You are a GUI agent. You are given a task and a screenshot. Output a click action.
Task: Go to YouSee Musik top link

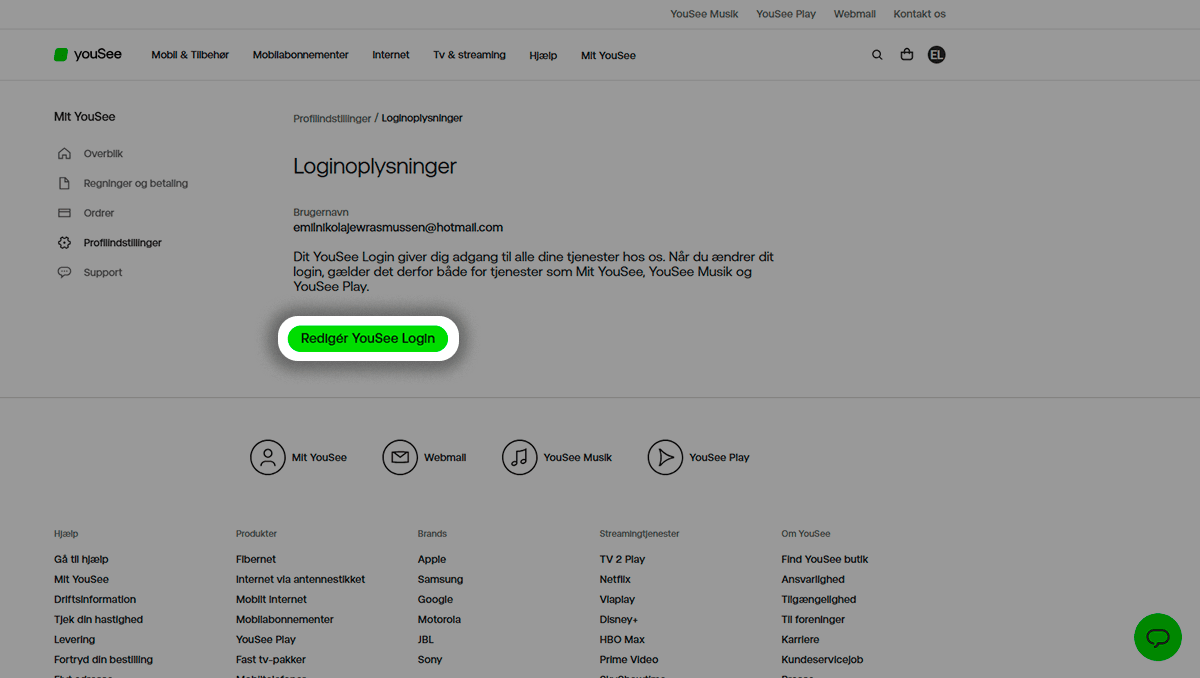[x=704, y=14]
